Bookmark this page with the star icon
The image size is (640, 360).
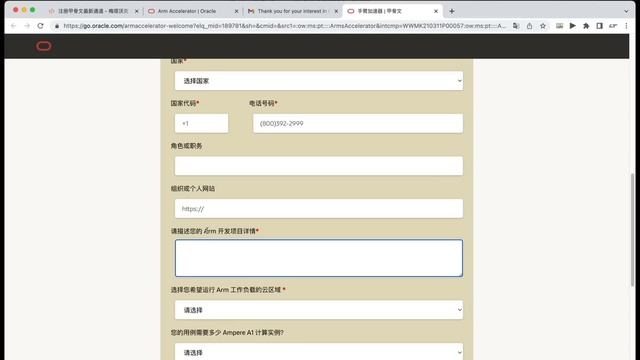click(x=543, y=26)
